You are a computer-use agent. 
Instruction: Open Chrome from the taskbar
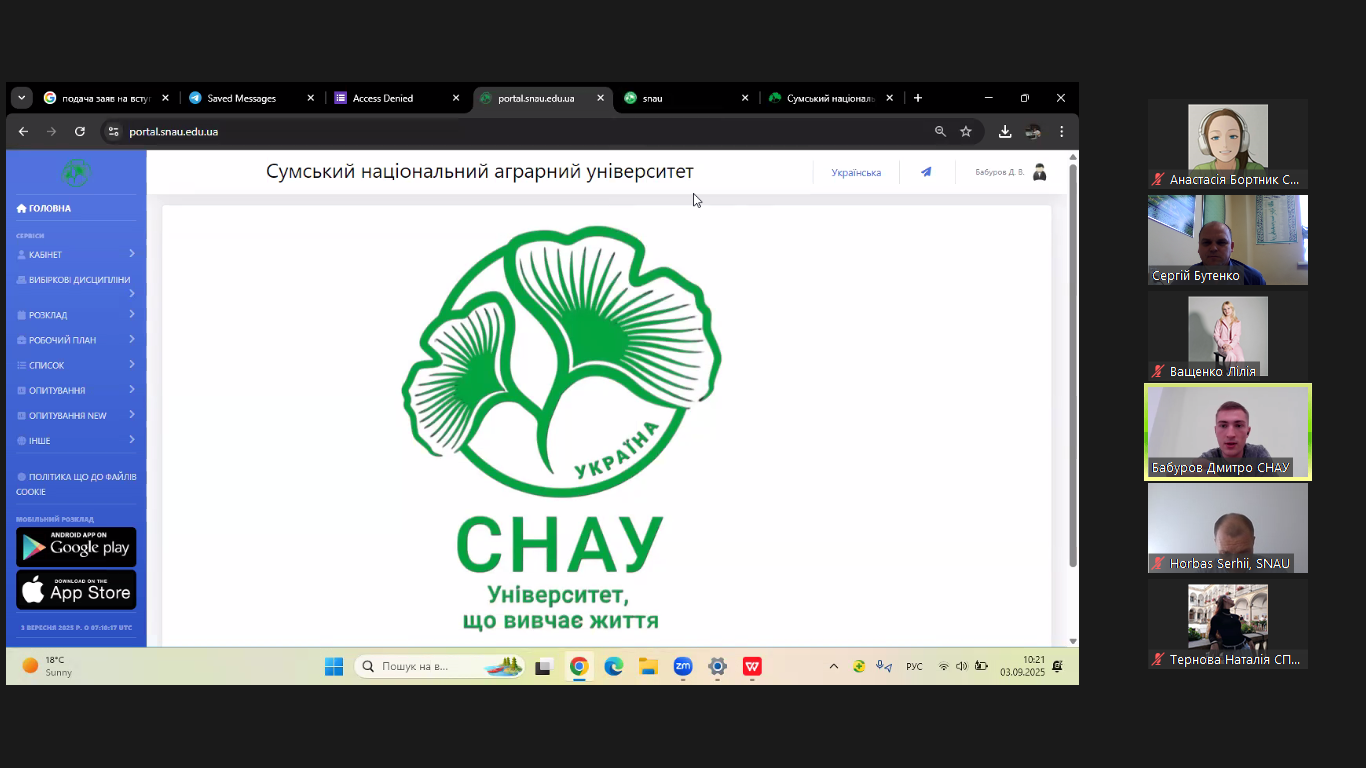579,666
